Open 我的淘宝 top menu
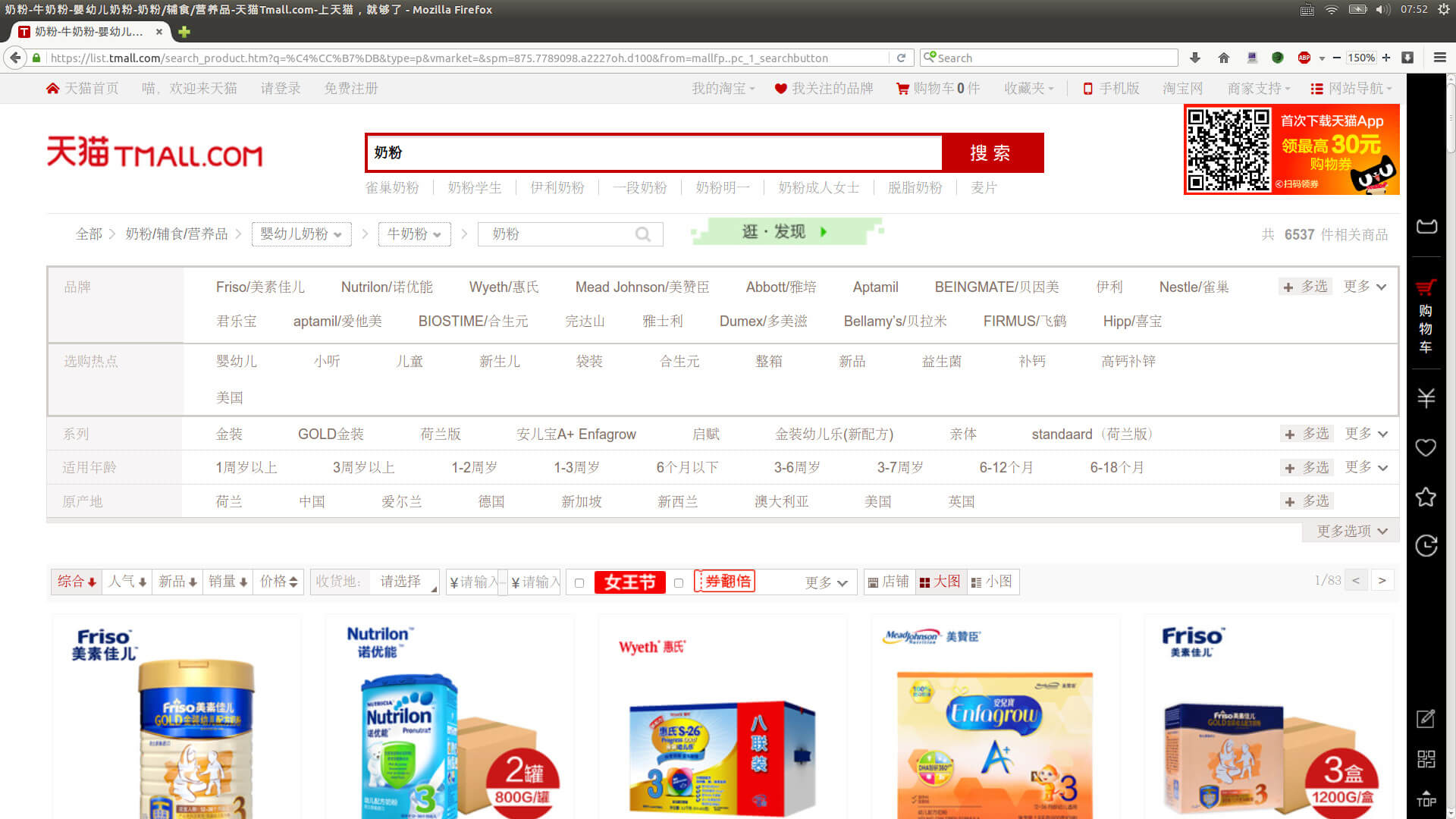 coord(723,89)
